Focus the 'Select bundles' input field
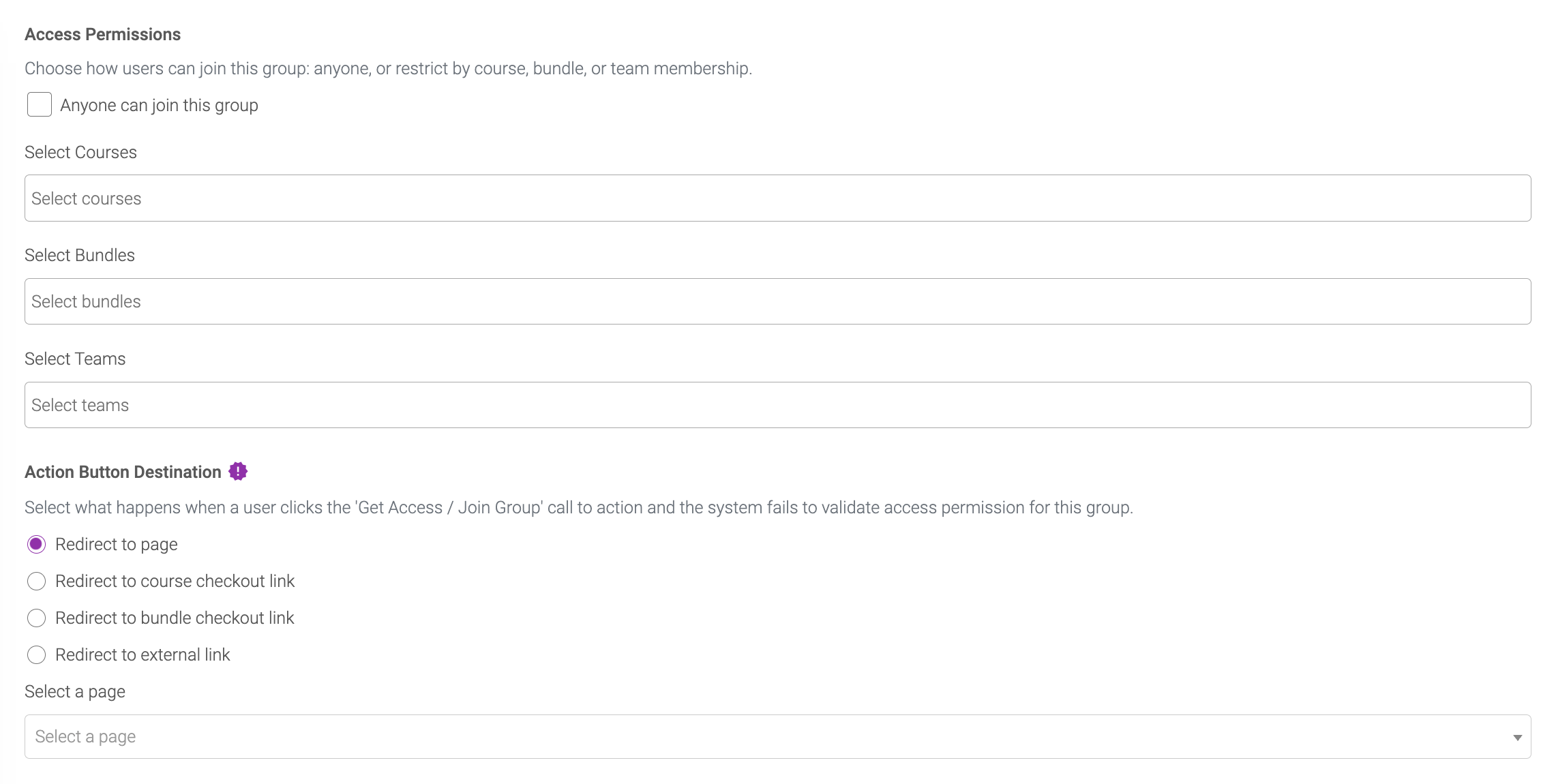This screenshot has width=1556, height=784. pos(778,301)
